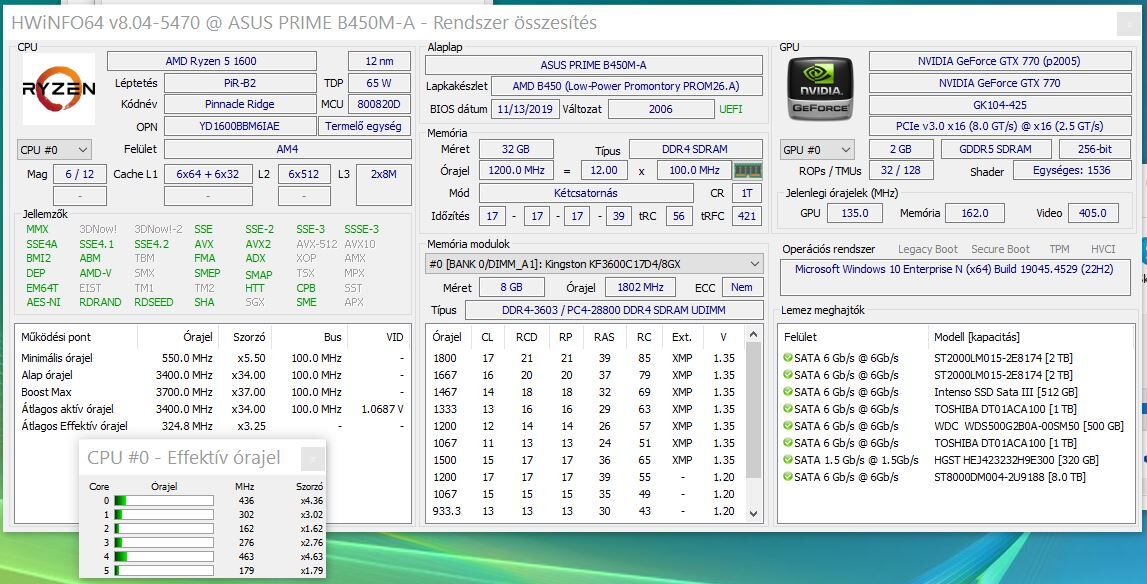
Task: Click the GDDR5 SDRAM memory type field
Action: coord(996,149)
